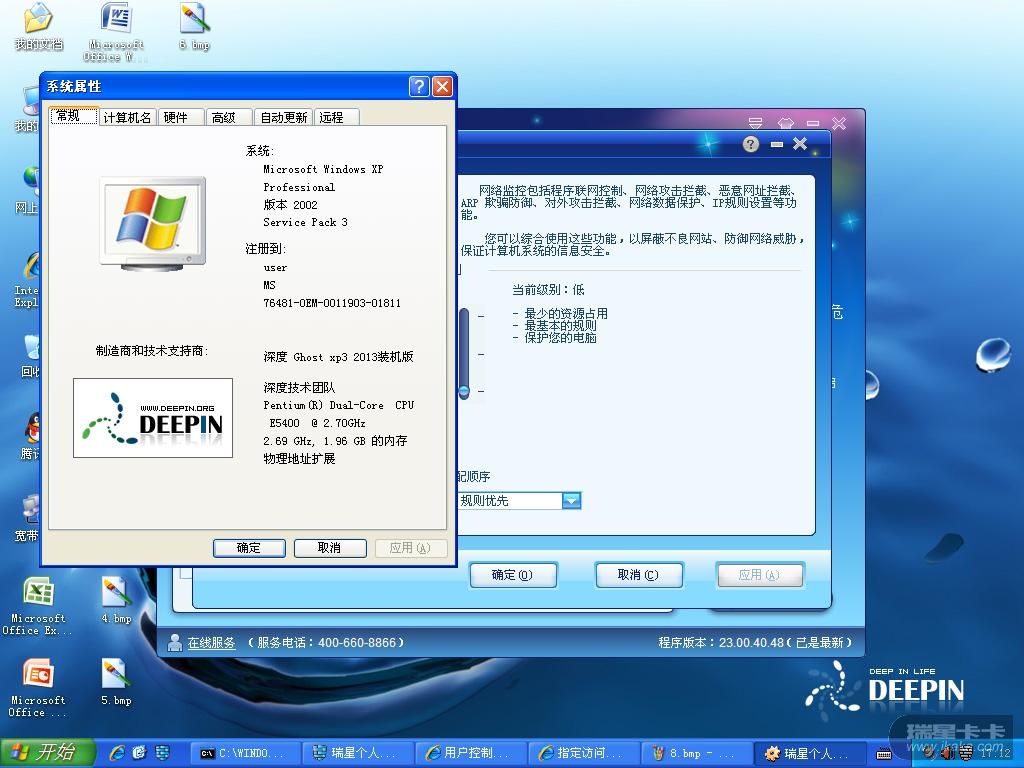Screen dimensions: 1024x768
Task: Switch to the 远程 tab
Action: click(337, 118)
